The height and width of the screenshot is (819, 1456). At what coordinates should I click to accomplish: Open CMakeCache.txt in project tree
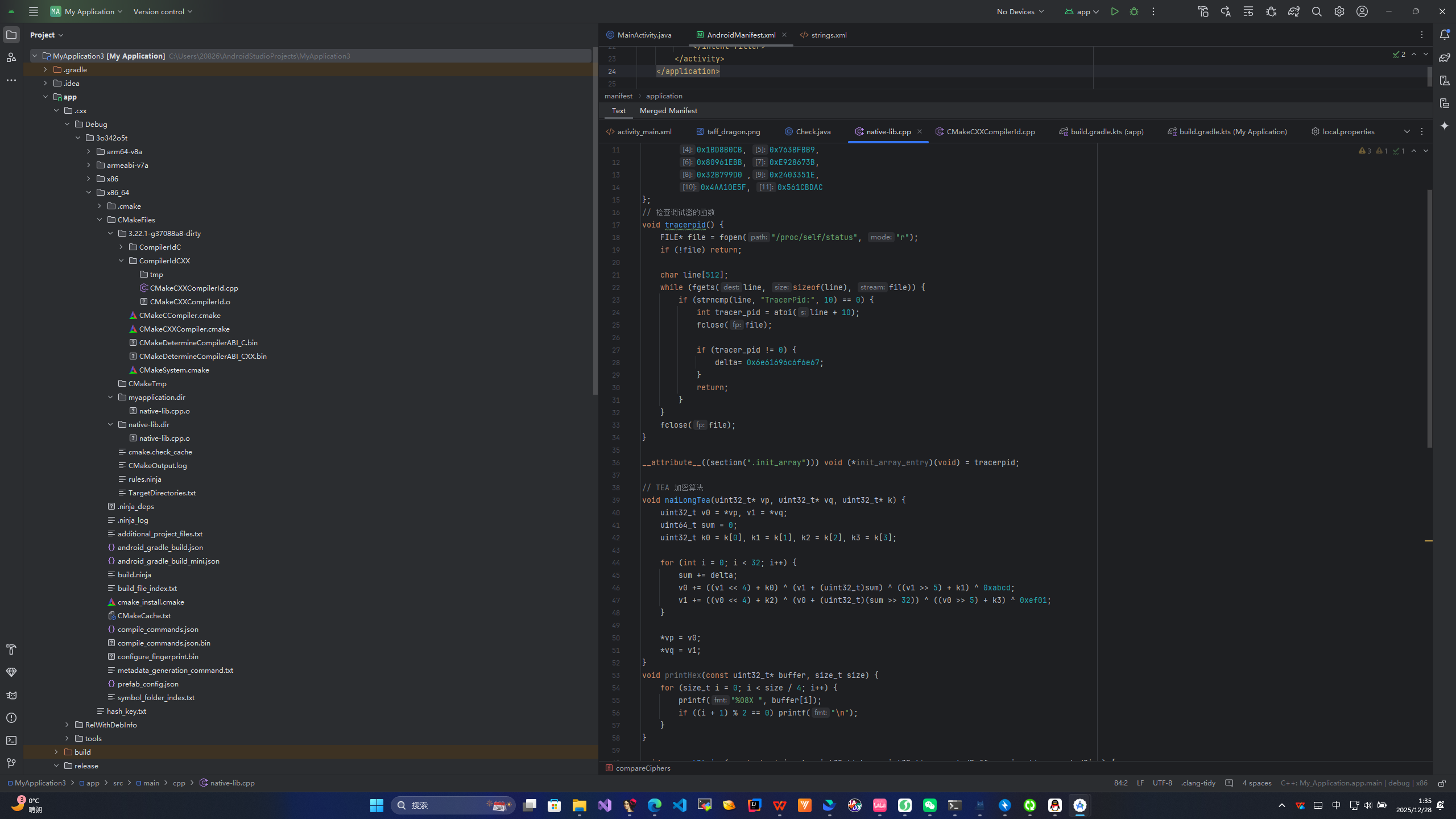click(144, 615)
